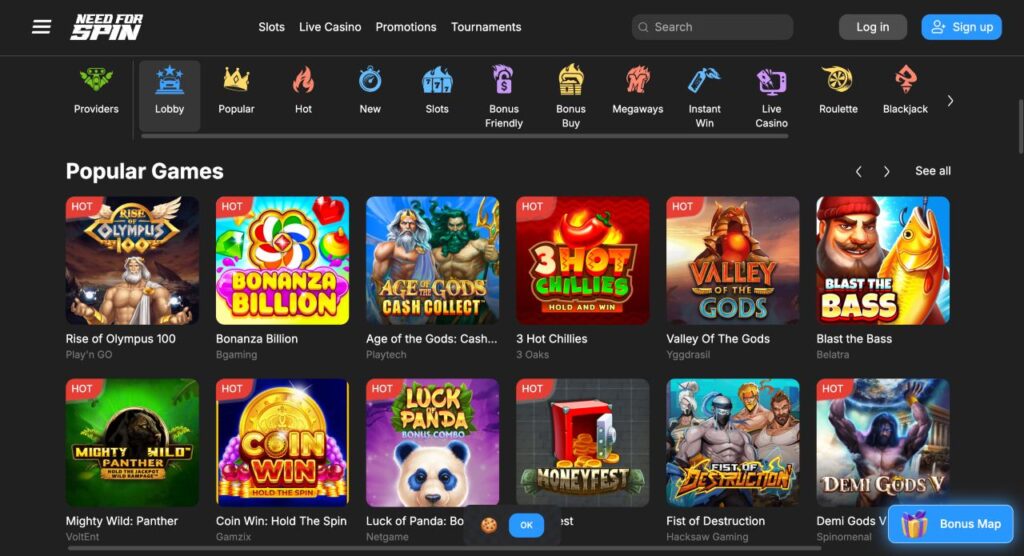
Task: Select the Popular crown icon
Action: [x=236, y=80]
